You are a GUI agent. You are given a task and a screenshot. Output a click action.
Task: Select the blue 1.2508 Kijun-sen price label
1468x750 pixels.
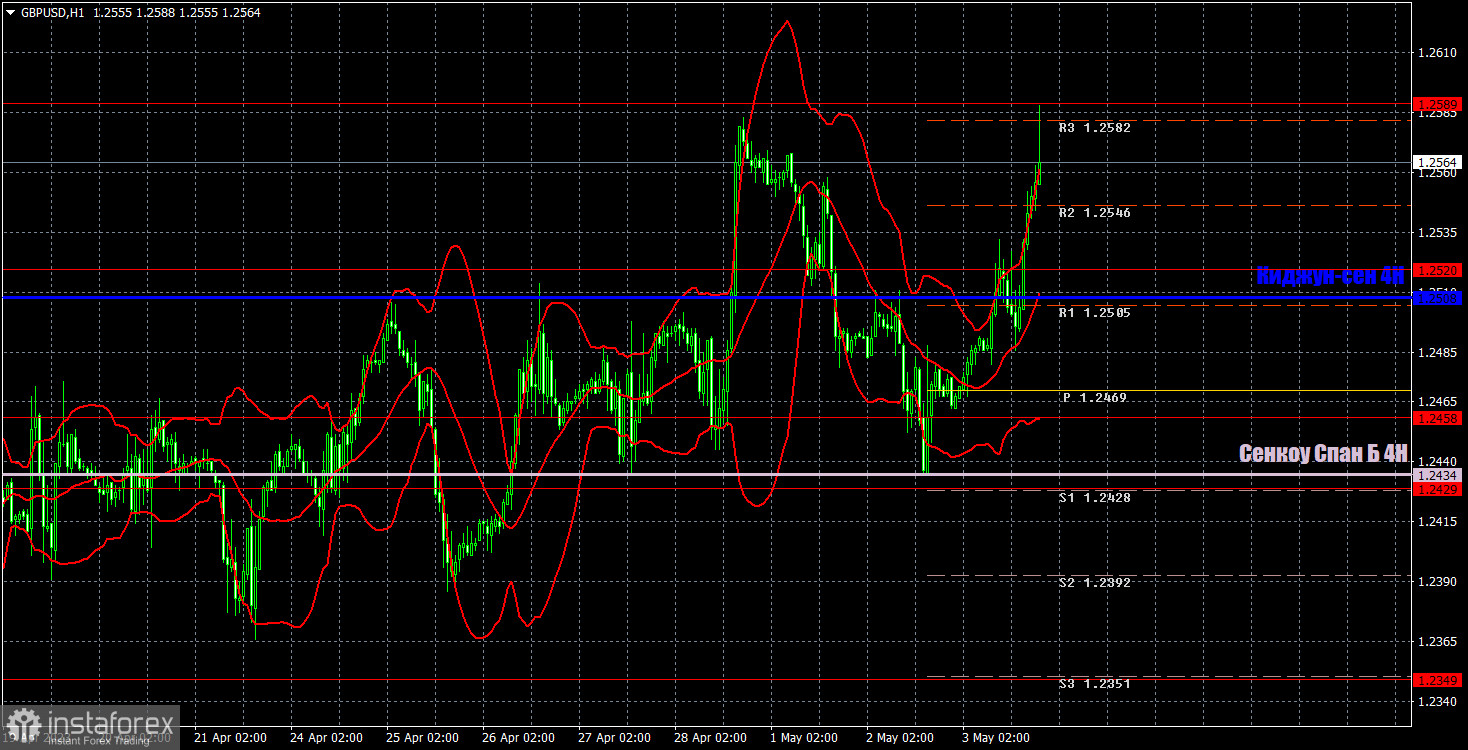(1438, 298)
